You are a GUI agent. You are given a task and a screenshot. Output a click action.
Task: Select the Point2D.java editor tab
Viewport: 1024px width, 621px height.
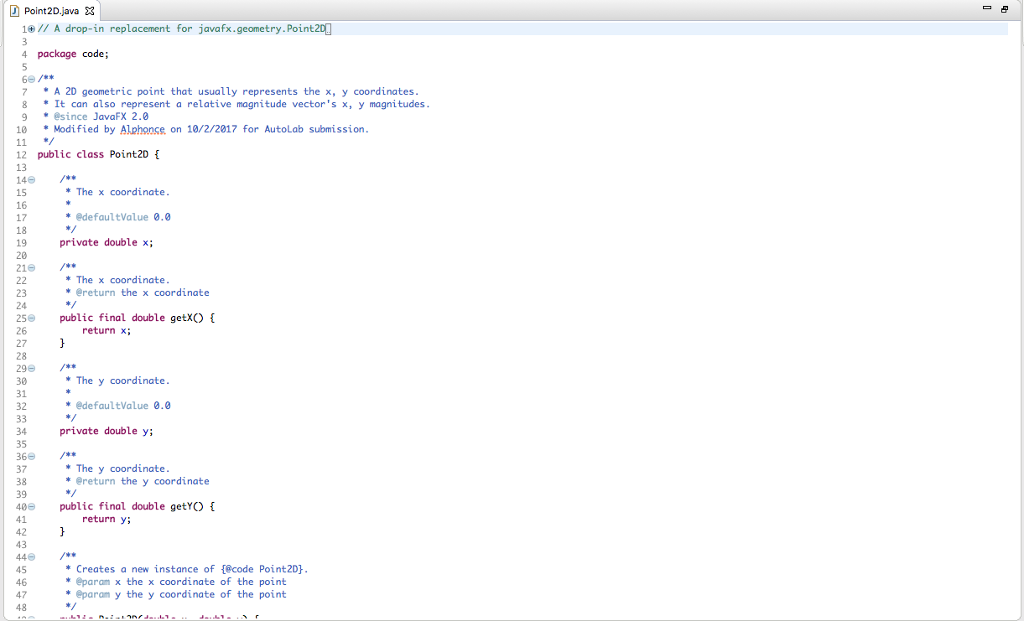point(52,10)
